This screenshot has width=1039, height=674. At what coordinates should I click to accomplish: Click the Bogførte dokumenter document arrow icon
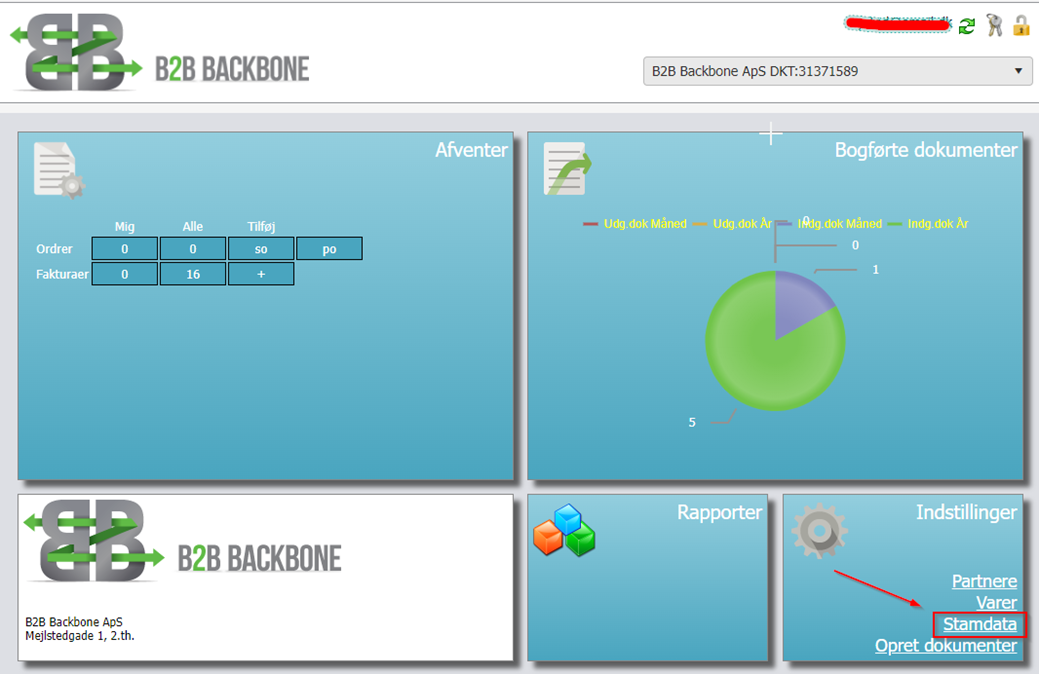pyautogui.click(x=567, y=168)
